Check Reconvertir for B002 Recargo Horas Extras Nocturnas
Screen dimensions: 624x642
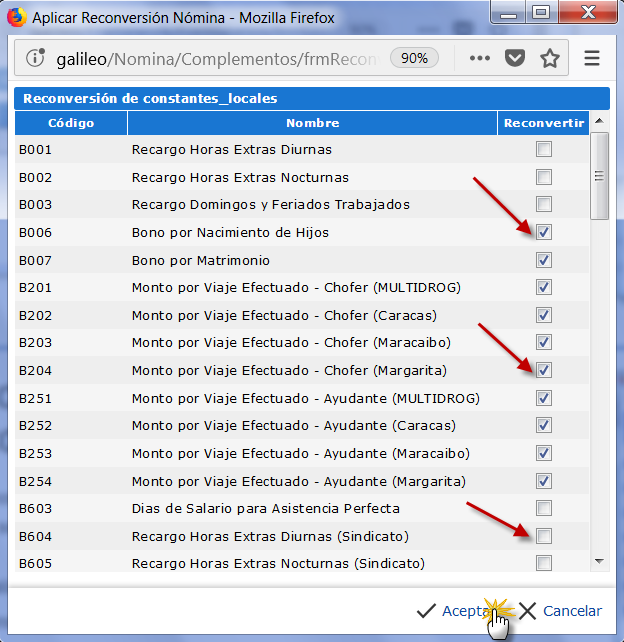pyautogui.click(x=544, y=177)
